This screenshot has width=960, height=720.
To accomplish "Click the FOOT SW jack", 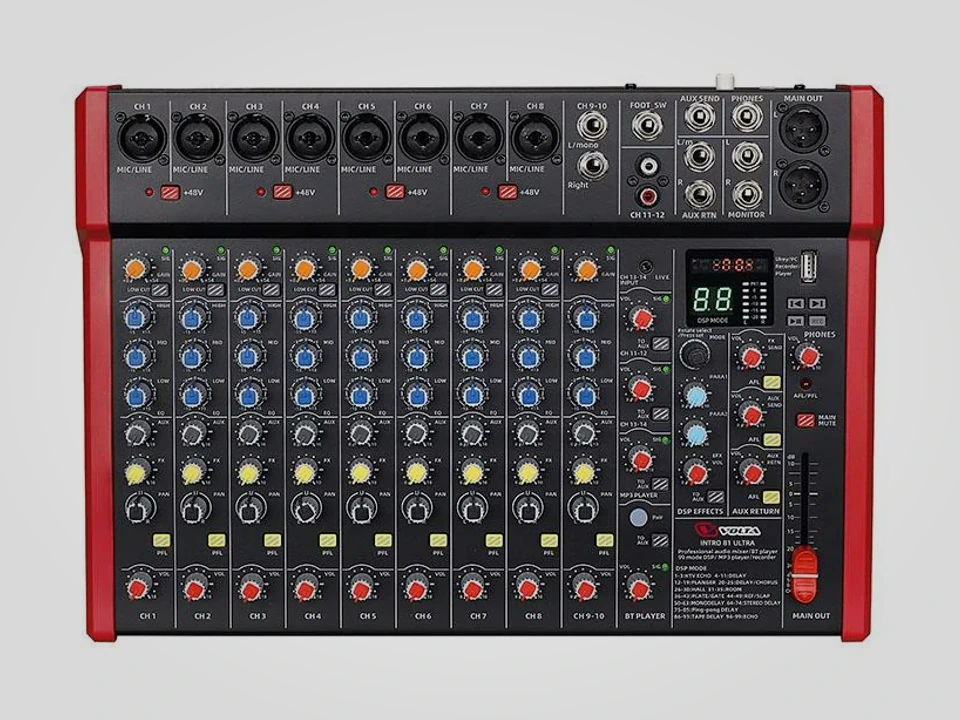I will [x=647, y=127].
